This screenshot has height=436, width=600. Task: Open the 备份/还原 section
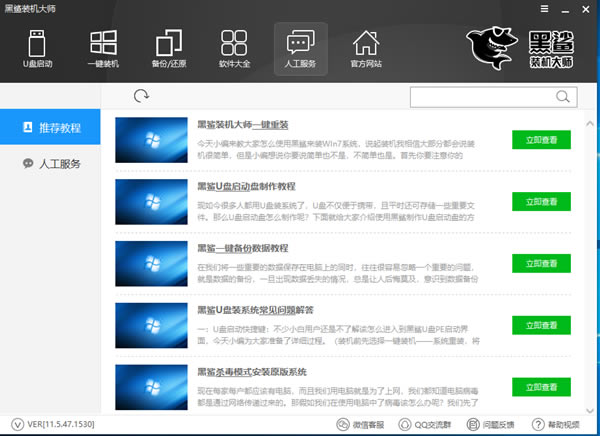[x=169, y=49]
